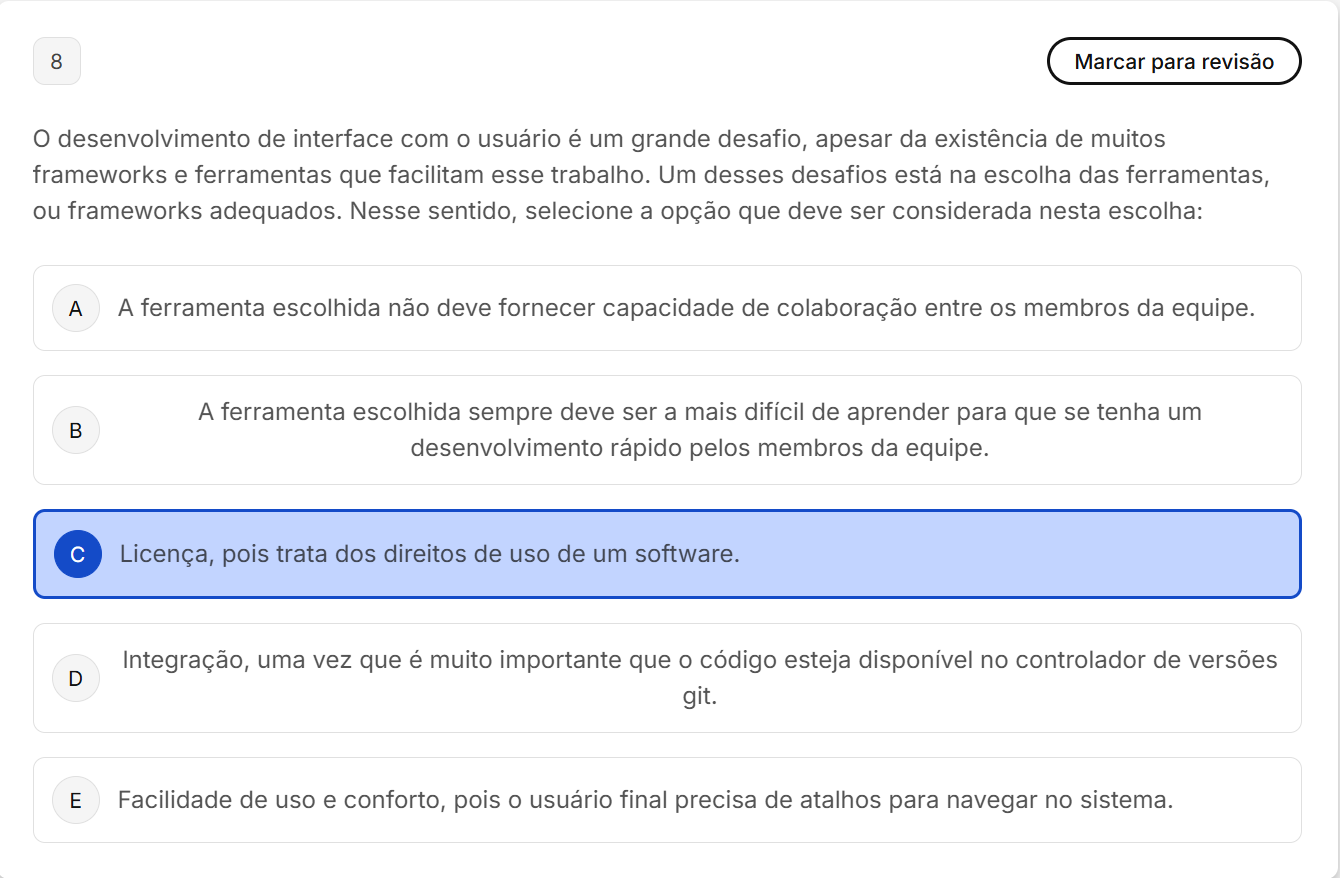Click the question number 8 badge
1340x878 pixels.
[x=56, y=61]
